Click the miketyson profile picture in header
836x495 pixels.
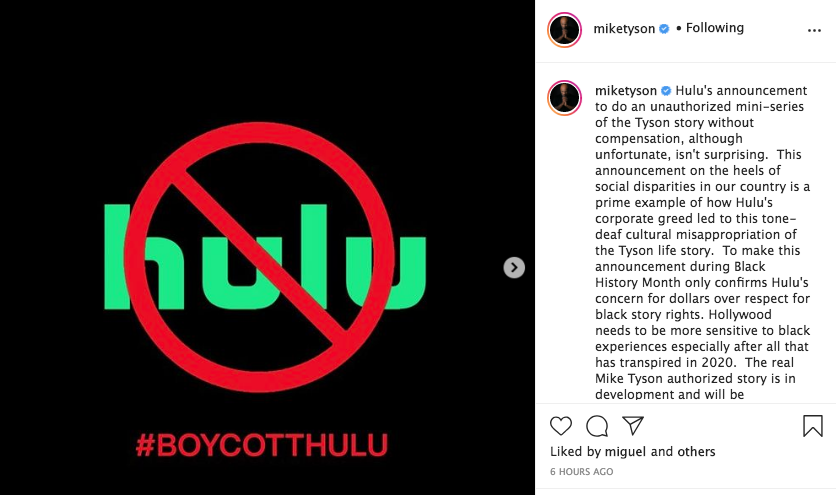(565, 30)
